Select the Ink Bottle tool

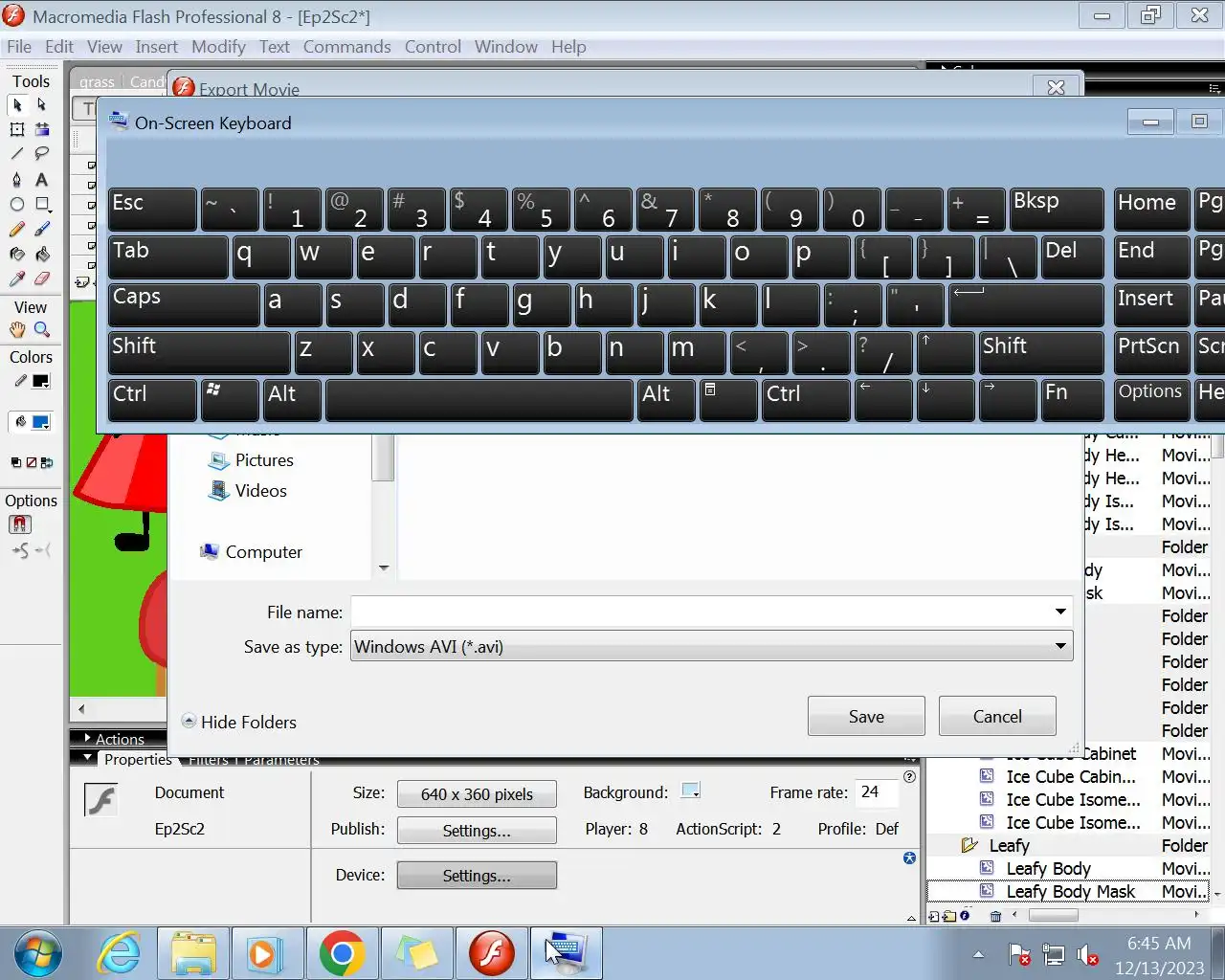coord(17,254)
